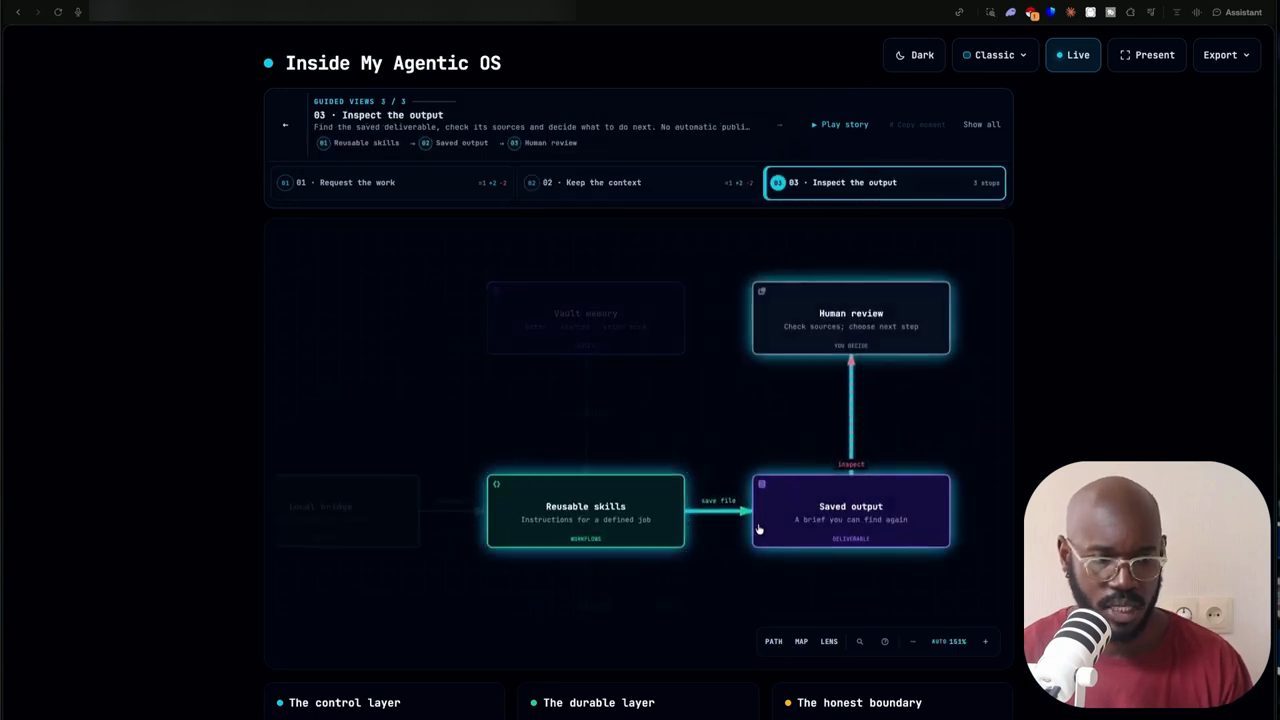Enter Present mode
This screenshot has width=1280, height=720.
tap(1147, 55)
